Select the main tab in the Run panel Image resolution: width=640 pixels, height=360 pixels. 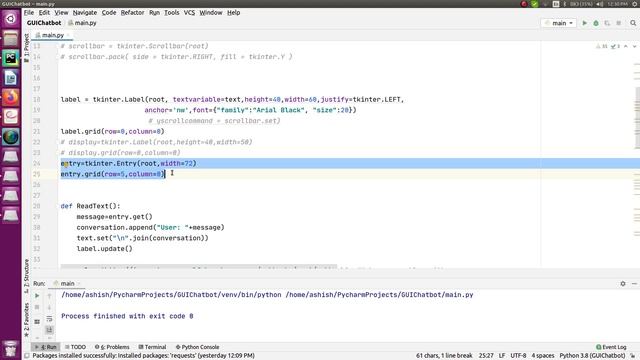click(67, 283)
